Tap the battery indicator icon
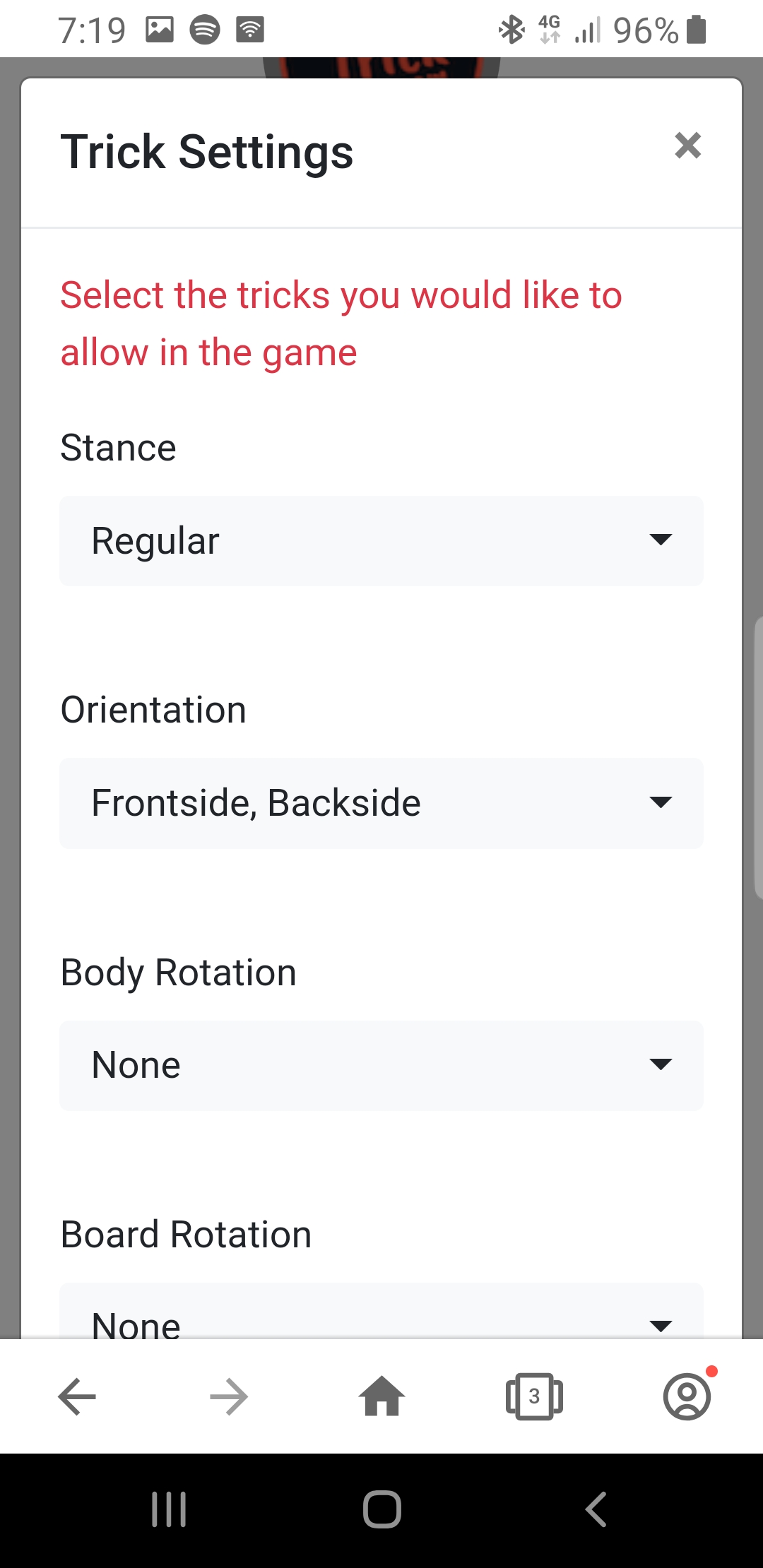 click(697, 30)
